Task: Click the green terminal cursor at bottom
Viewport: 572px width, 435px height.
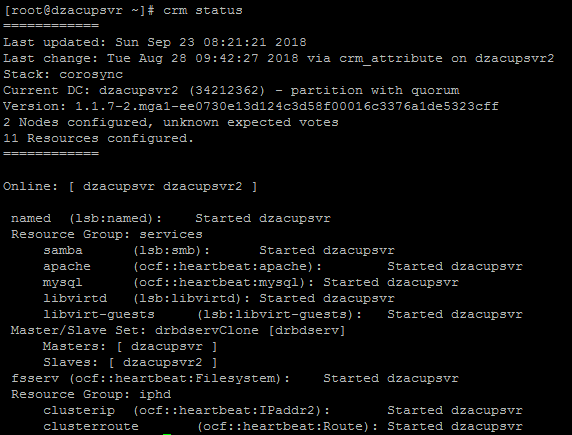Action: (167, 434)
